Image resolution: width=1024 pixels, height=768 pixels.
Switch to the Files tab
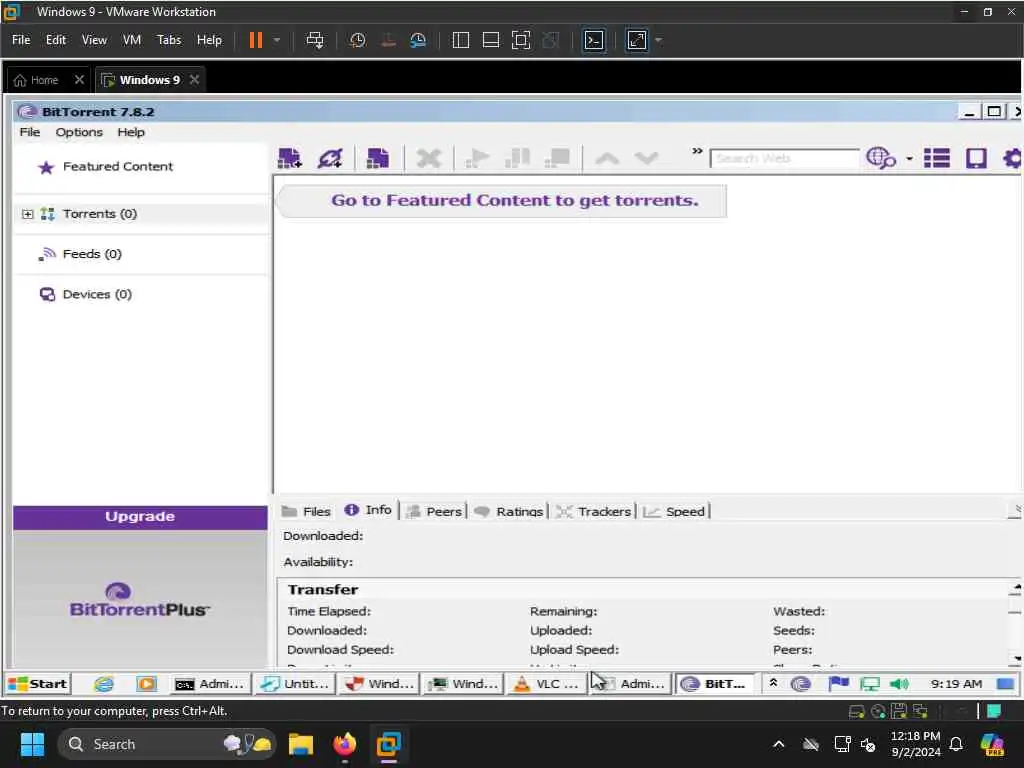click(306, 511)
